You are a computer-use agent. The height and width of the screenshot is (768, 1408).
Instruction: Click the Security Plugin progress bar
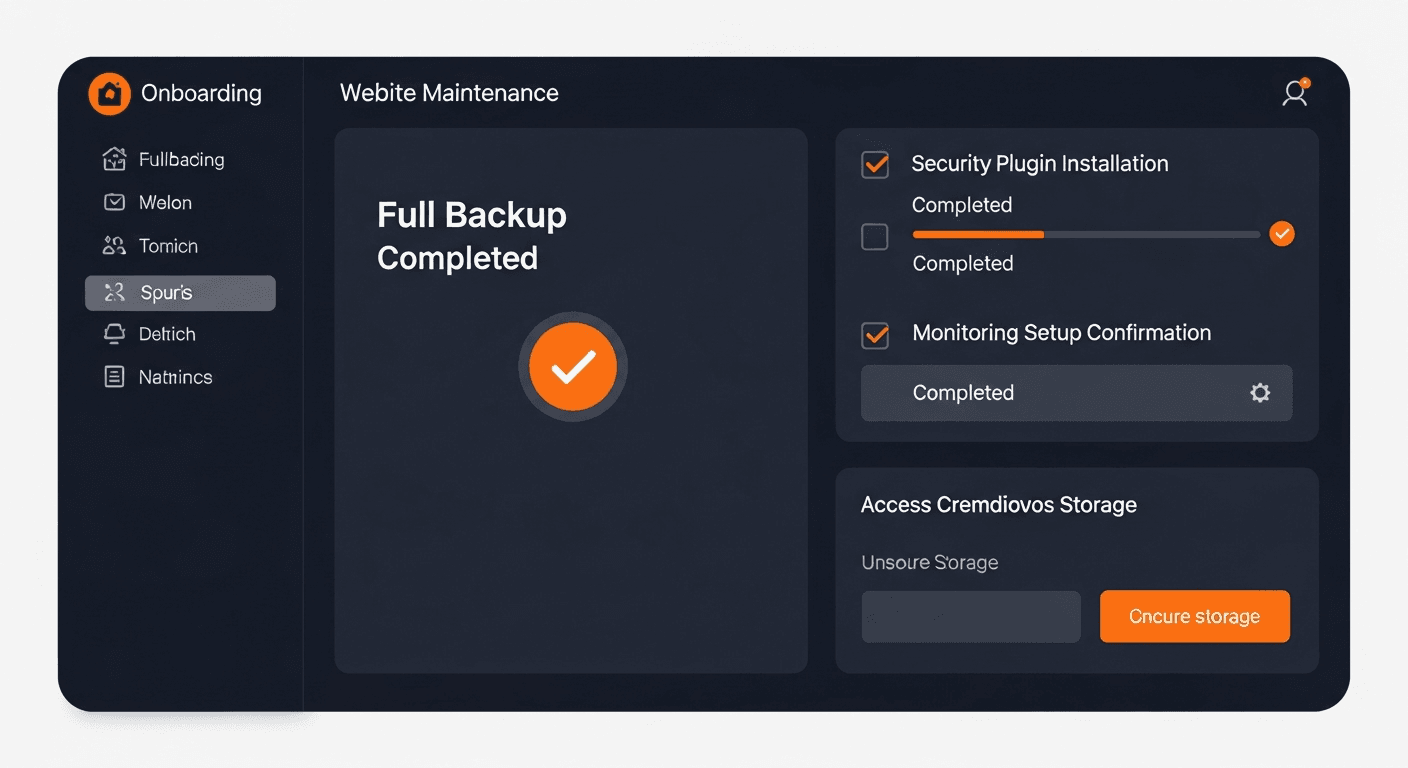tap(1085, 234)
